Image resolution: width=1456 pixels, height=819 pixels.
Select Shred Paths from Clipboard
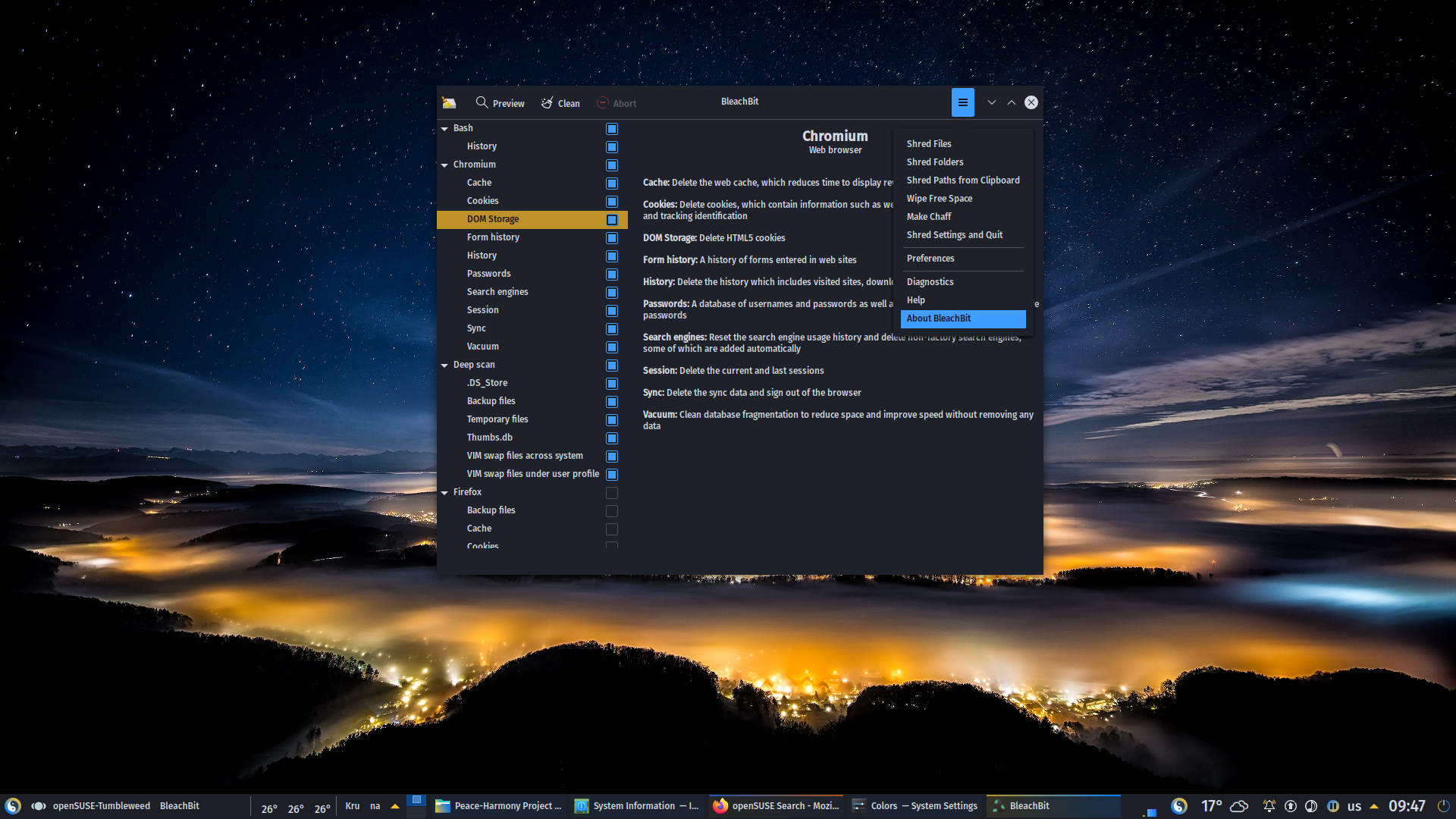coord(963,180)
